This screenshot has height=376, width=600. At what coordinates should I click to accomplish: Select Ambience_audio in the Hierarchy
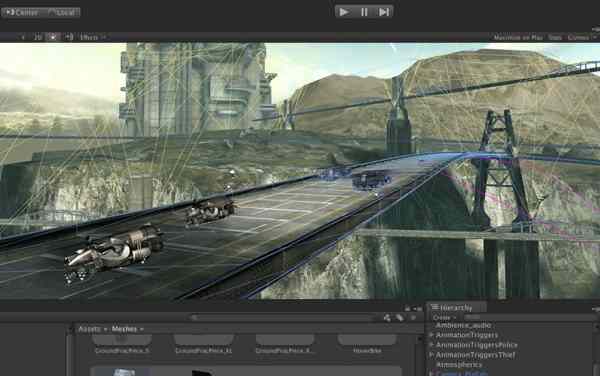pyautogui.click(x=463, y=326)
